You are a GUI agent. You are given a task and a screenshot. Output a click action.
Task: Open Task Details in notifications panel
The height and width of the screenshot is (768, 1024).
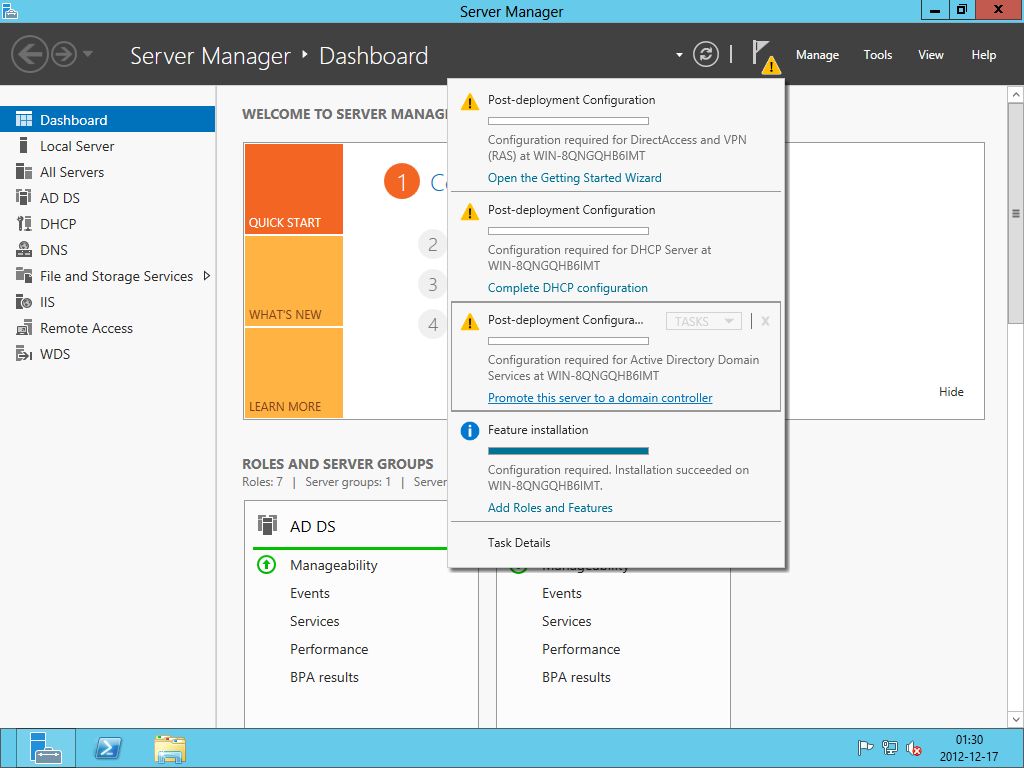coord(519,543)
